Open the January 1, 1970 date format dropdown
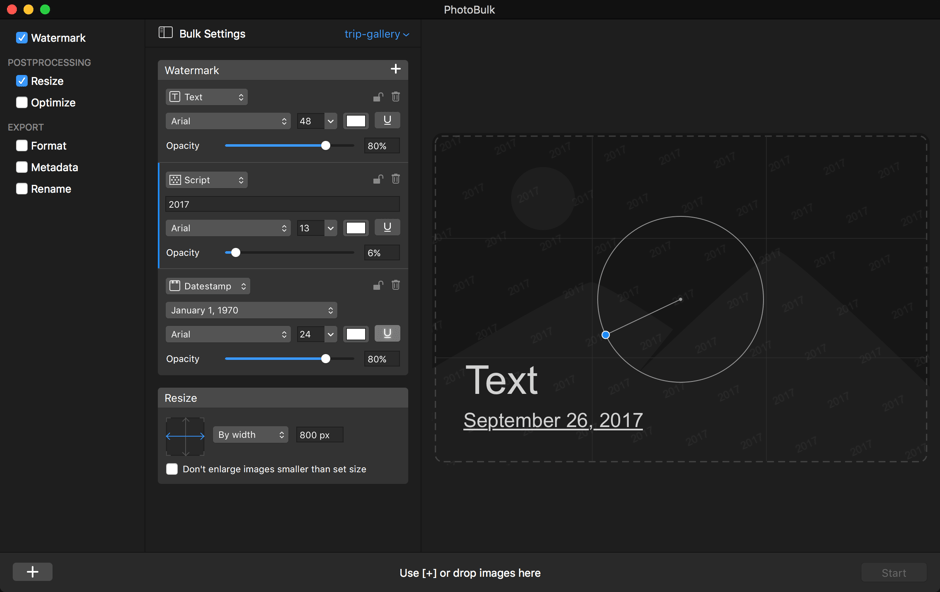The width and height of the screenshot is (940, 592). point(251,310)
